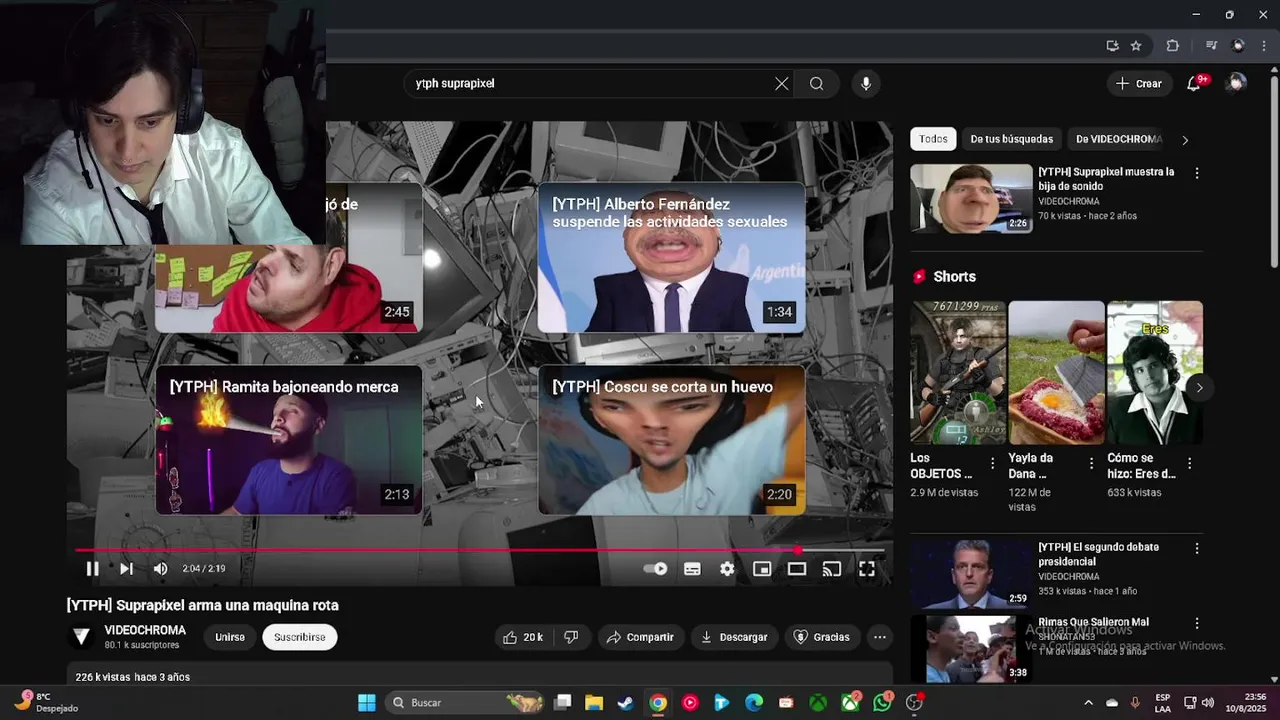1280x720 pixels.
Task: Show hidden system tray icons
Action: [x=1088, y=702]
